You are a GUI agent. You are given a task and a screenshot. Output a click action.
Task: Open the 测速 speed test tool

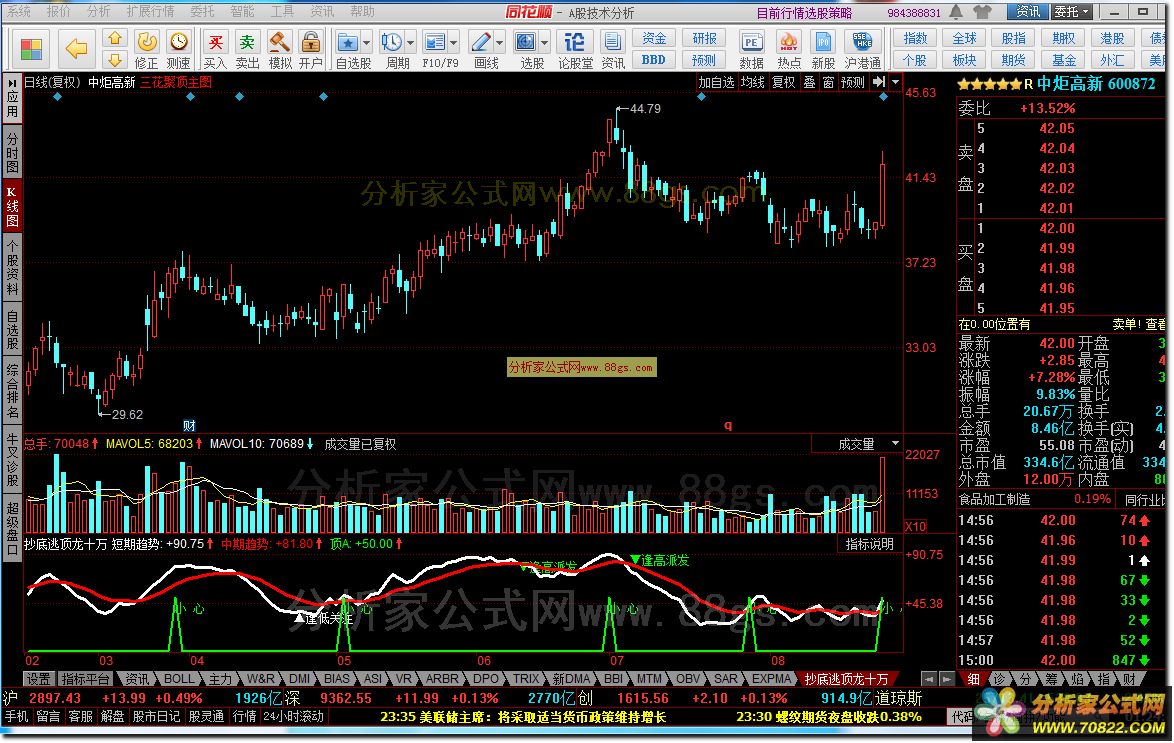click(x=178, y=49)
